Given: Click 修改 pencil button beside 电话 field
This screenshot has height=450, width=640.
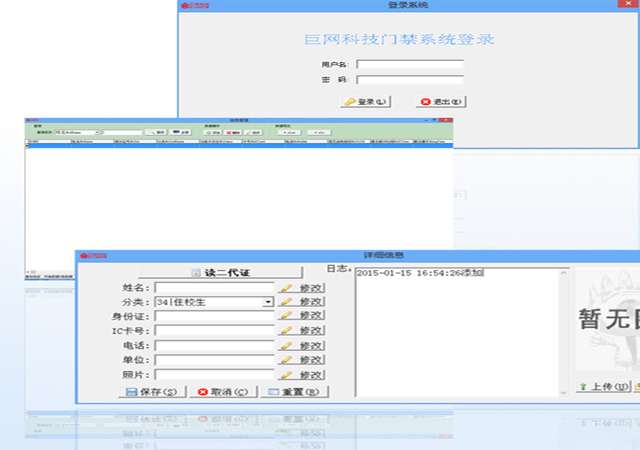Looking at the screenshot, I should [x=302, y=345].
